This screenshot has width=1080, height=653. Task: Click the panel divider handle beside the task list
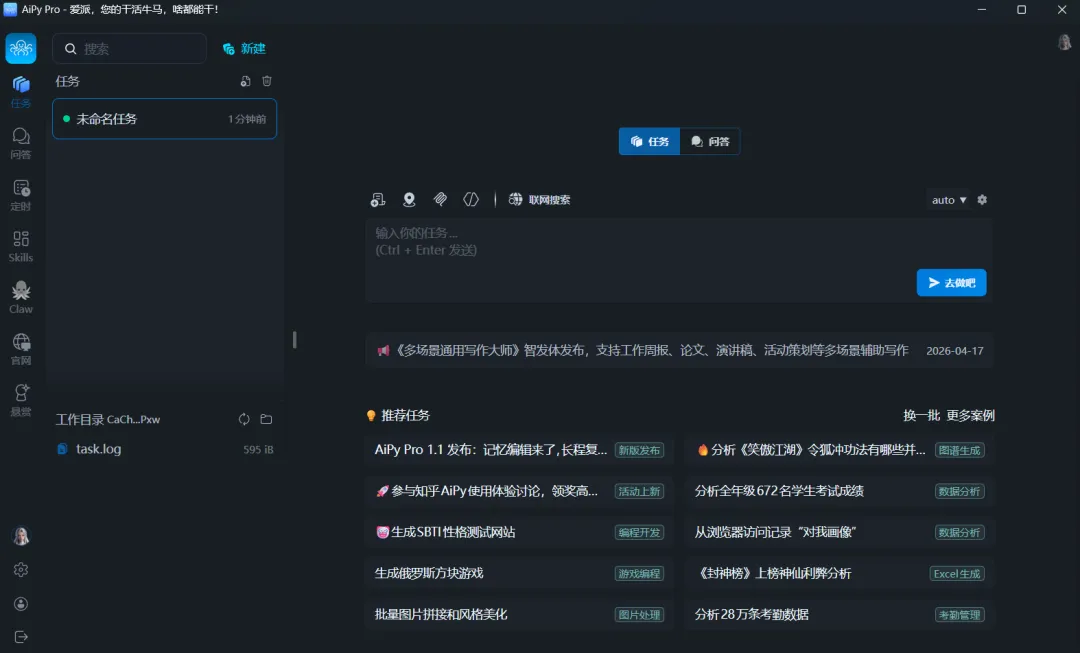295,340
